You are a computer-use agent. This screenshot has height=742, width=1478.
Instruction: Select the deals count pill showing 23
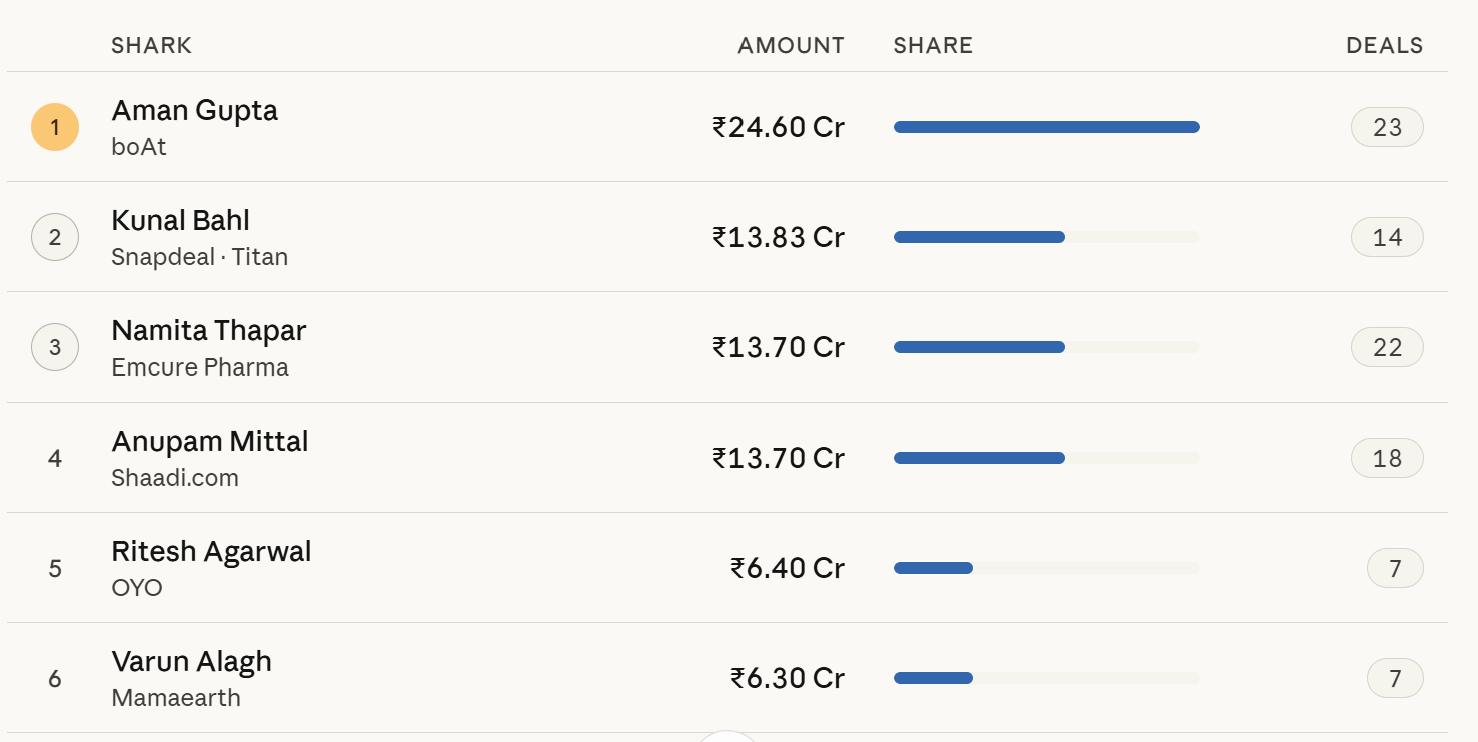1387,127
